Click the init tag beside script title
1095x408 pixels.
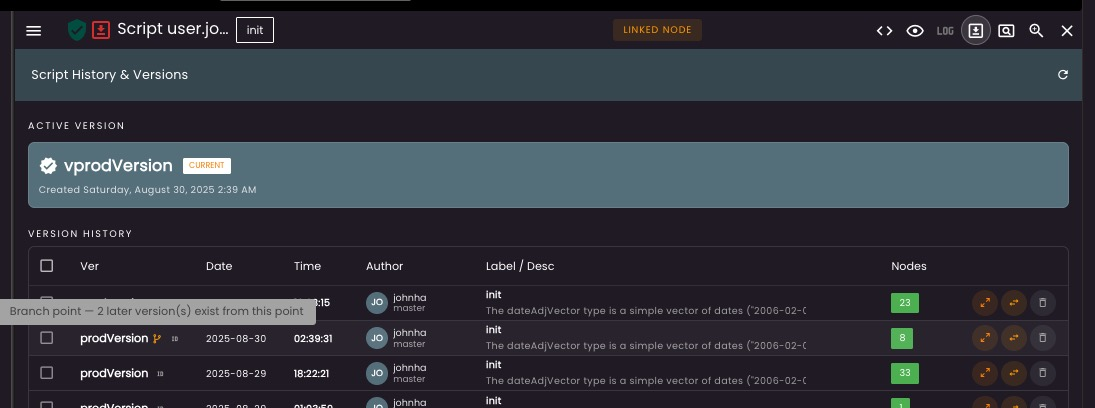[255, 31]
